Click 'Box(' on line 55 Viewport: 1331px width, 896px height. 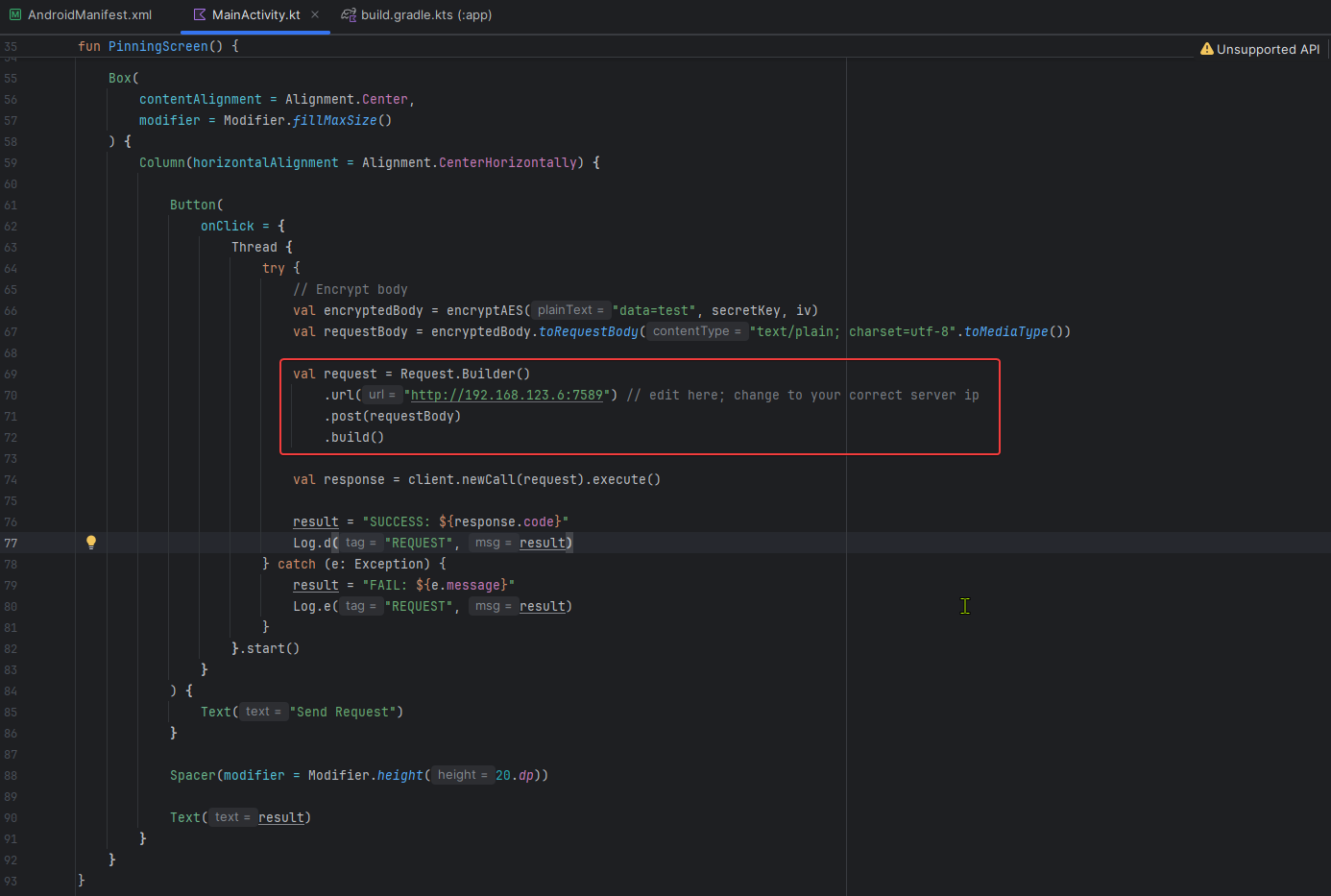(x=124, y=78)
